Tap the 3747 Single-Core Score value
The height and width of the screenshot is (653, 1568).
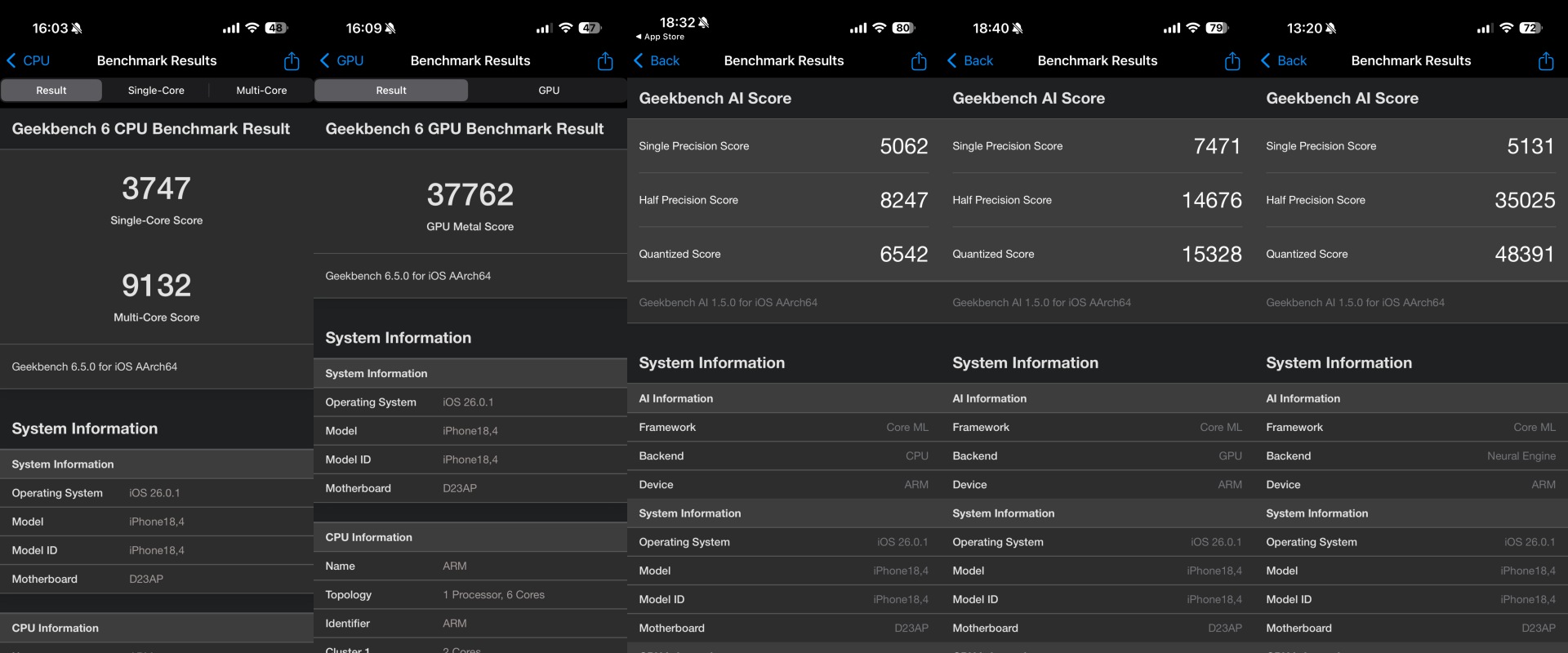point(156,189)
